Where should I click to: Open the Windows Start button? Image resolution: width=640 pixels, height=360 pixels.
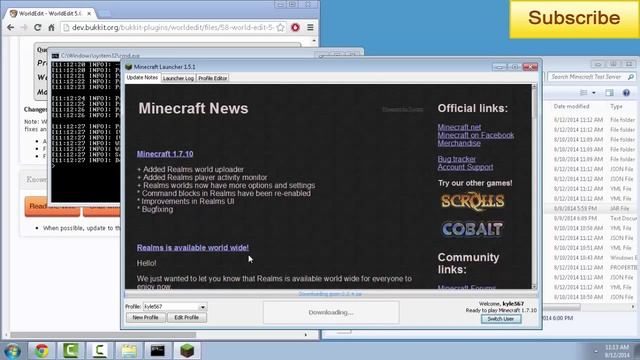click(x=13, y=351)
